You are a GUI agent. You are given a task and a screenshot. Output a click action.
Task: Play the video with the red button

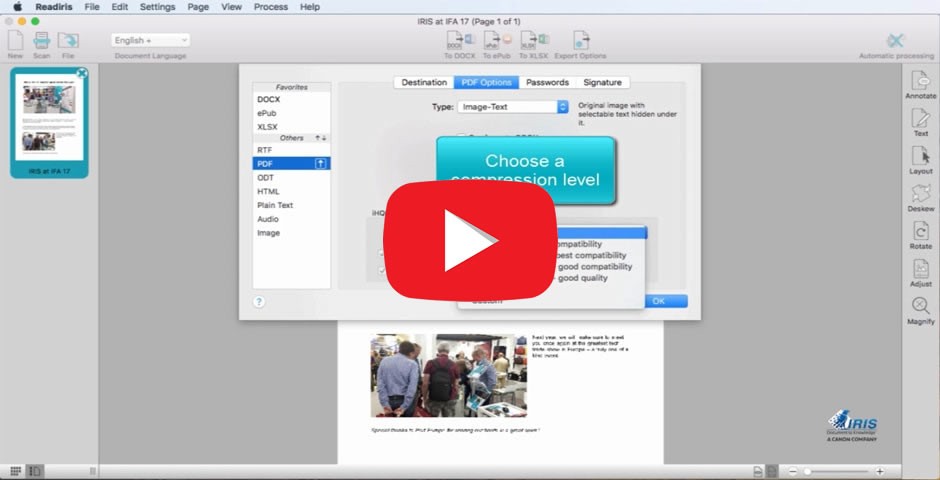point(470,240)
